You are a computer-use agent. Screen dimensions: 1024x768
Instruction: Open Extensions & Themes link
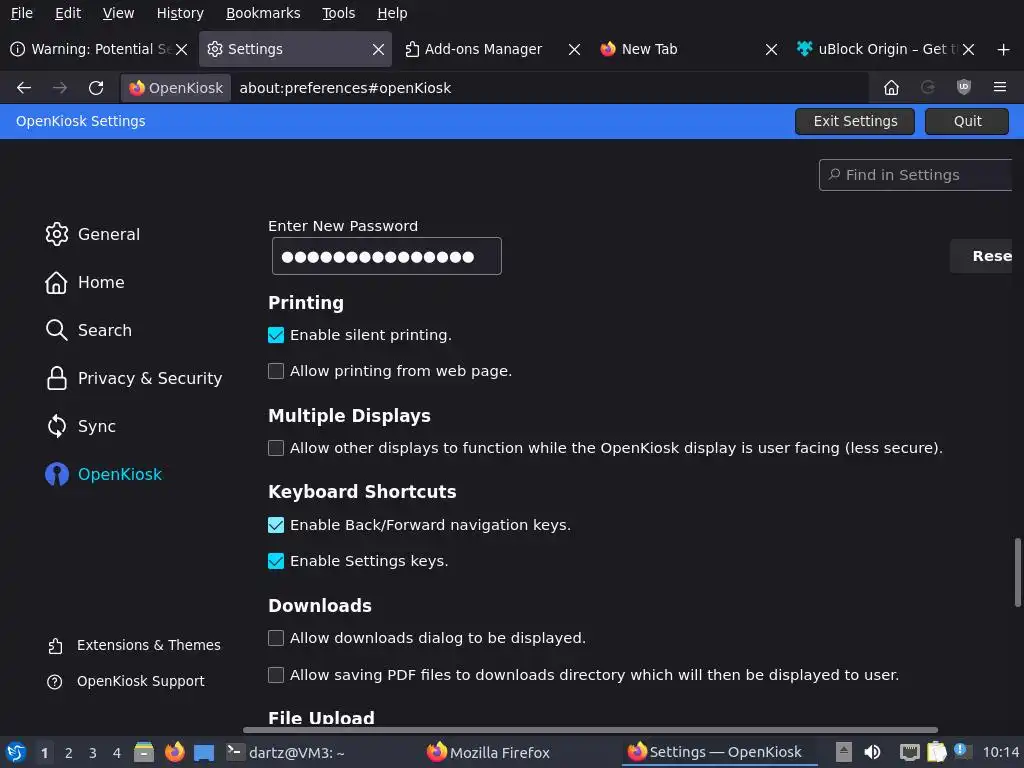pos(134,645)
